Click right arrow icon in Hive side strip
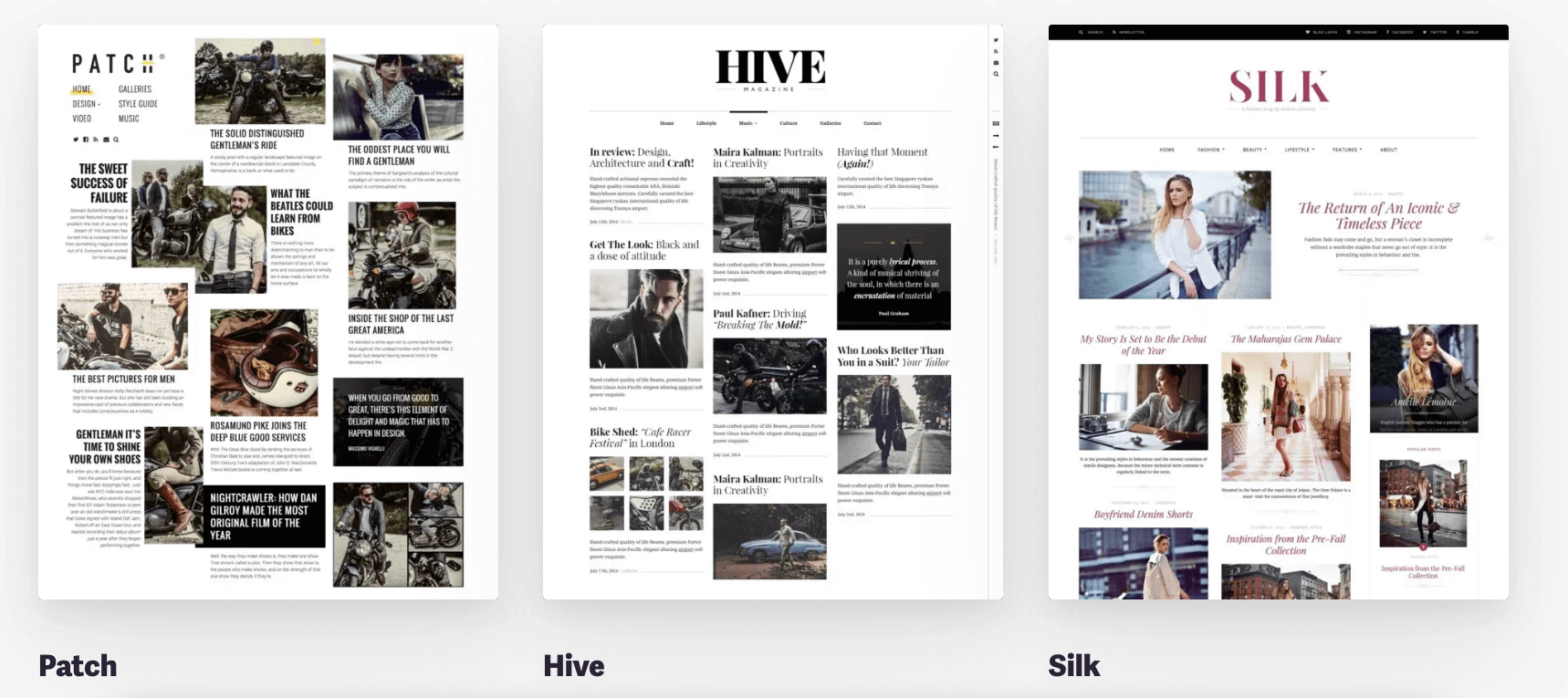The width and height of the screenshot is (1568, 698). (x=996, y=136)
